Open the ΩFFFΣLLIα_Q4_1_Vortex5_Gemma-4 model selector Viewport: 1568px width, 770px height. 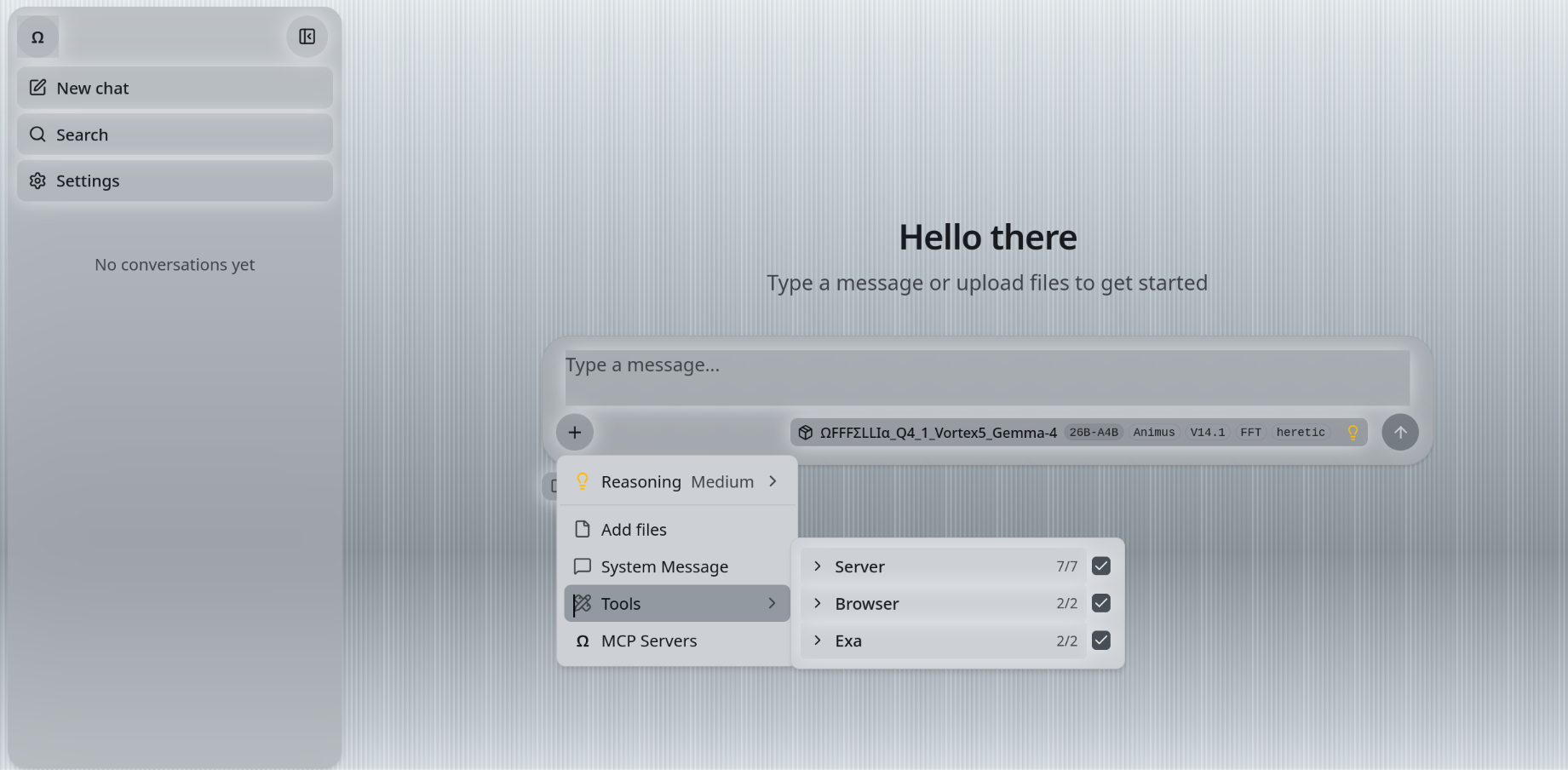click(x=1078, y=432)
